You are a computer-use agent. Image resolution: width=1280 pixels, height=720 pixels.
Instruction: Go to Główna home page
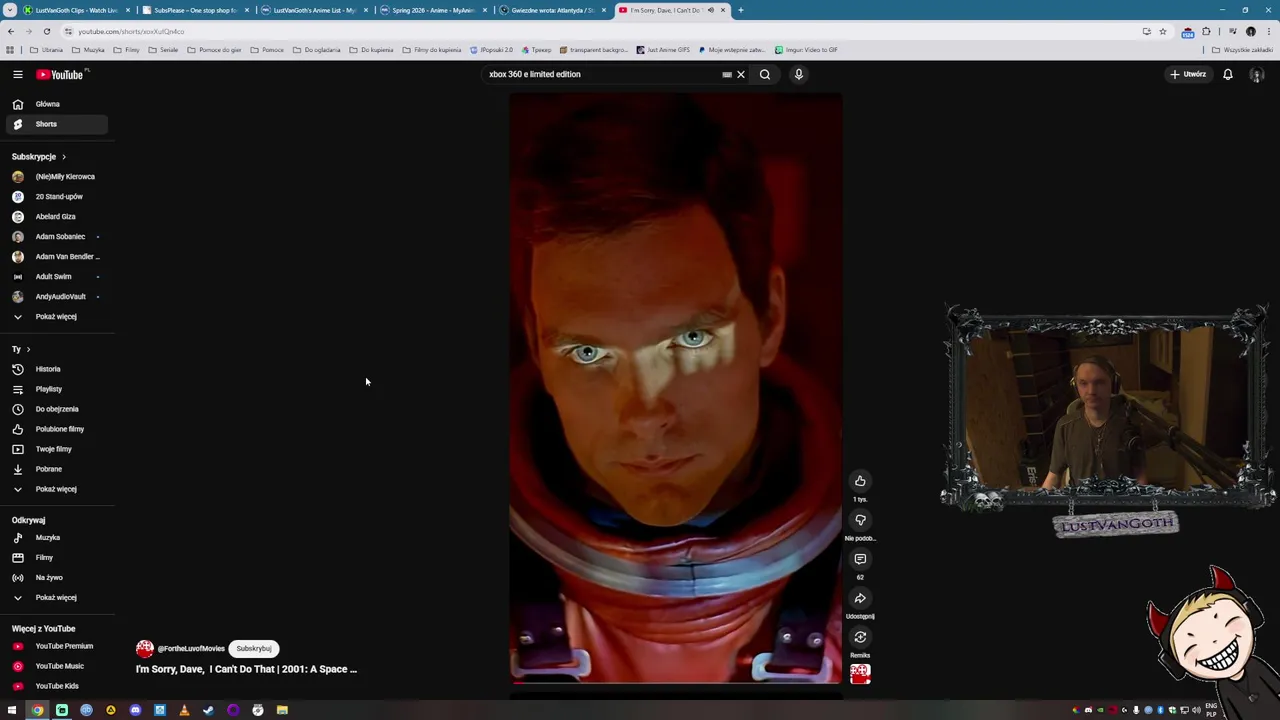point(55,104)
